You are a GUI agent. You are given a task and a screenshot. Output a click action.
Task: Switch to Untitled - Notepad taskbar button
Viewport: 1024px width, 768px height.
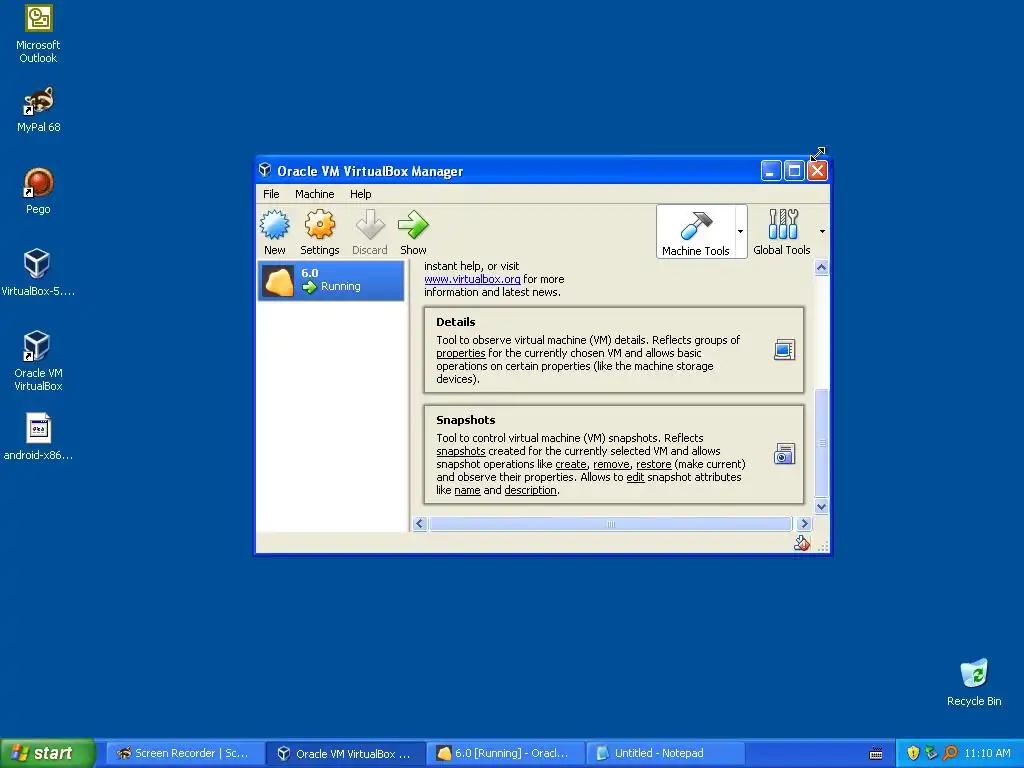665,753
